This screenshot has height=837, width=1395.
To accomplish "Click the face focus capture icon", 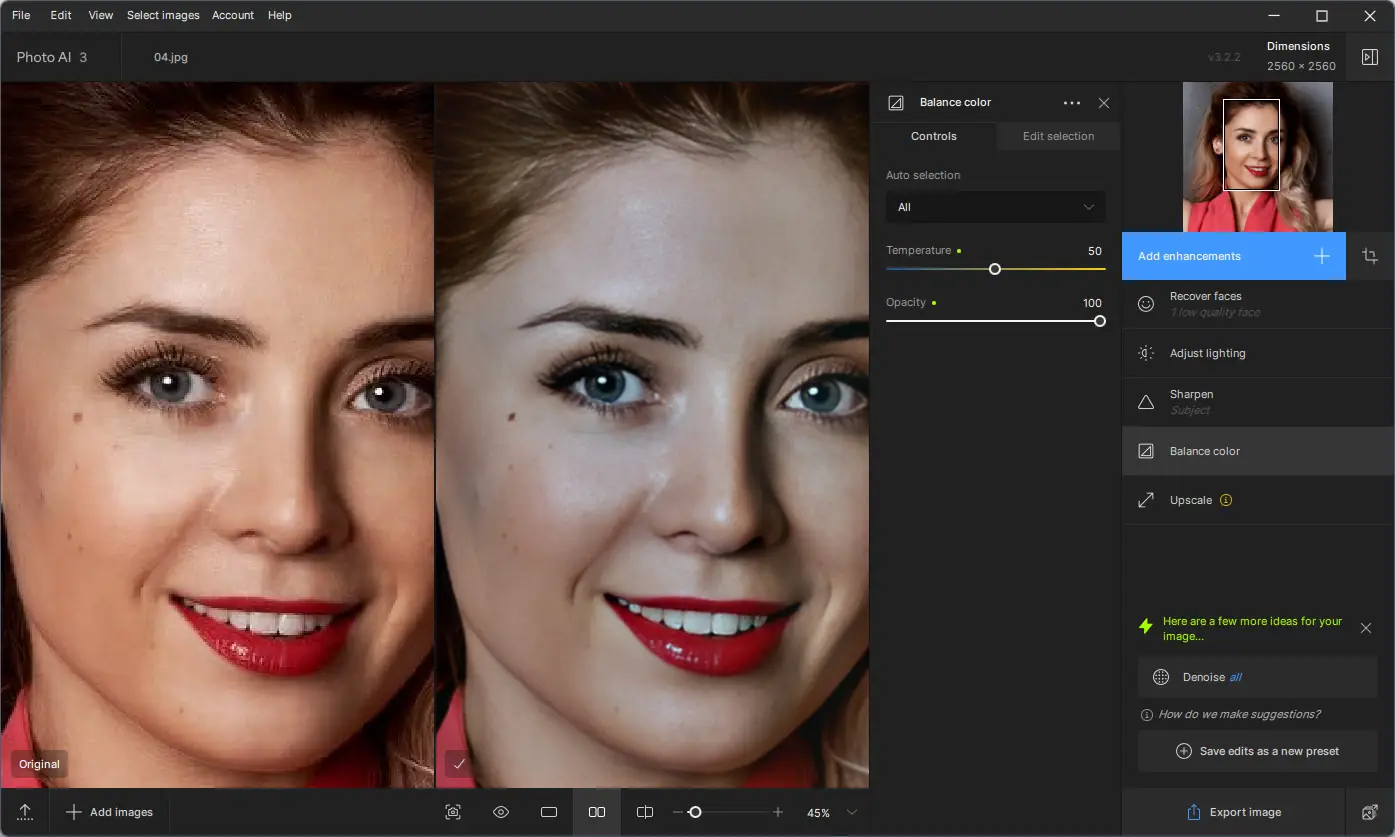I will click(453, 812).
